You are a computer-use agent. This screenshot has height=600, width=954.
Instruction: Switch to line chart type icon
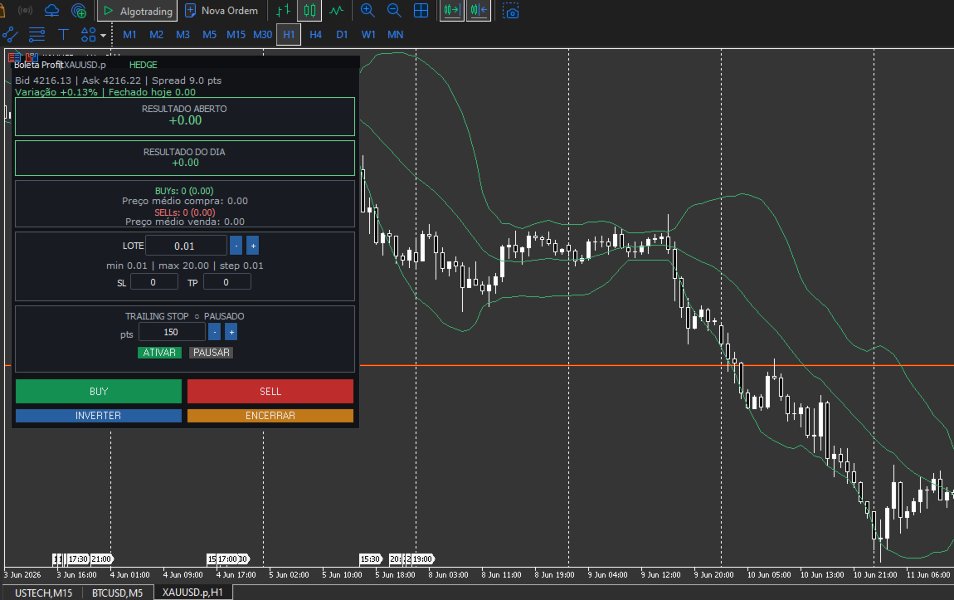[x=336, y=11]
